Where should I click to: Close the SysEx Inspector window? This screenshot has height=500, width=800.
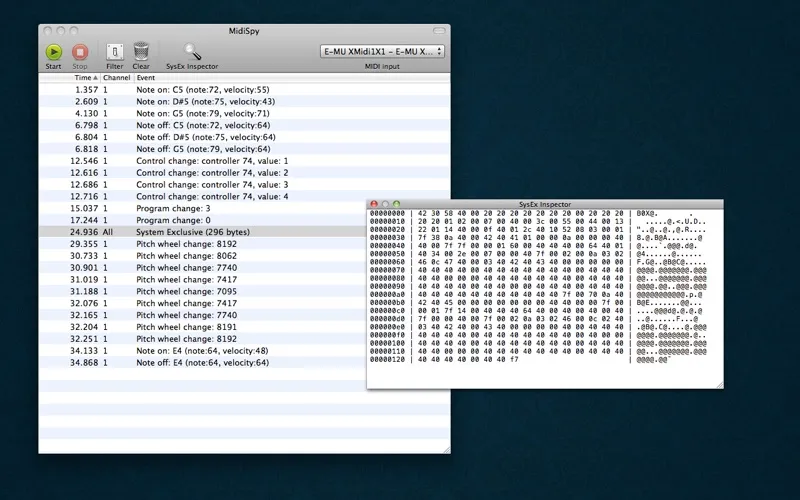coord(375,204)
